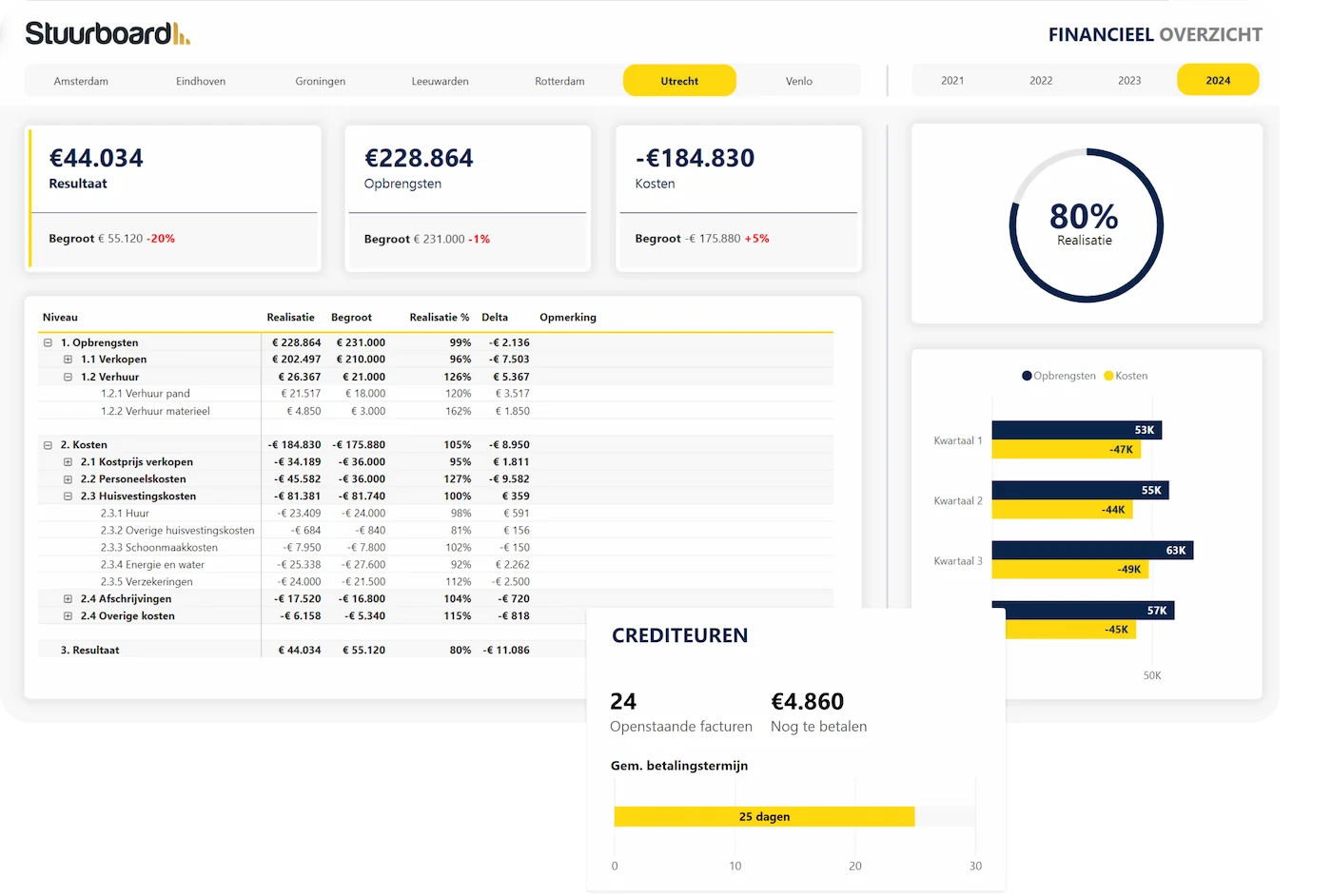Select the 1.2.1 Verhuur pand row
This screenshot has height=896, width=1332.
[436, 393]
